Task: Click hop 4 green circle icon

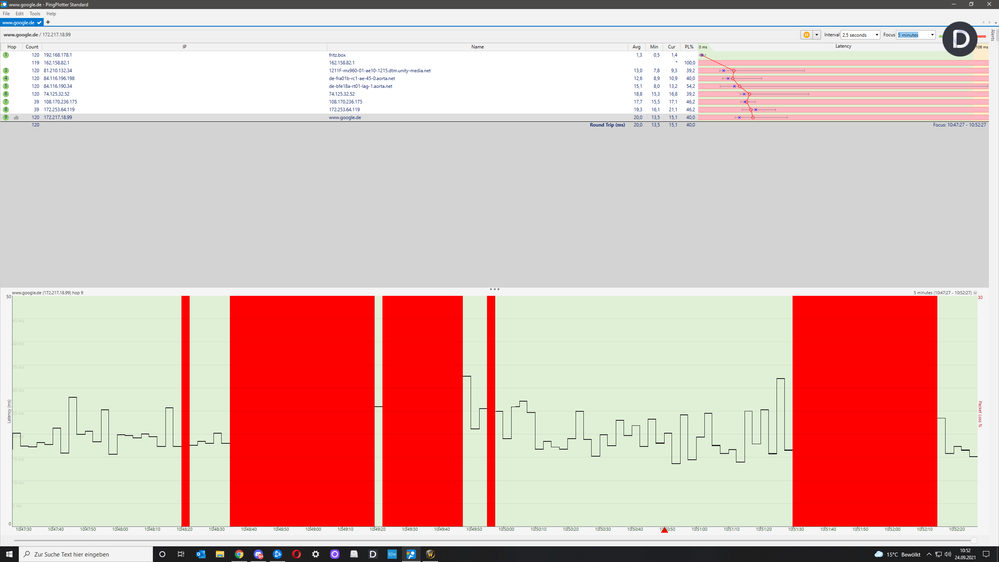Action: [x=6, y=78]
